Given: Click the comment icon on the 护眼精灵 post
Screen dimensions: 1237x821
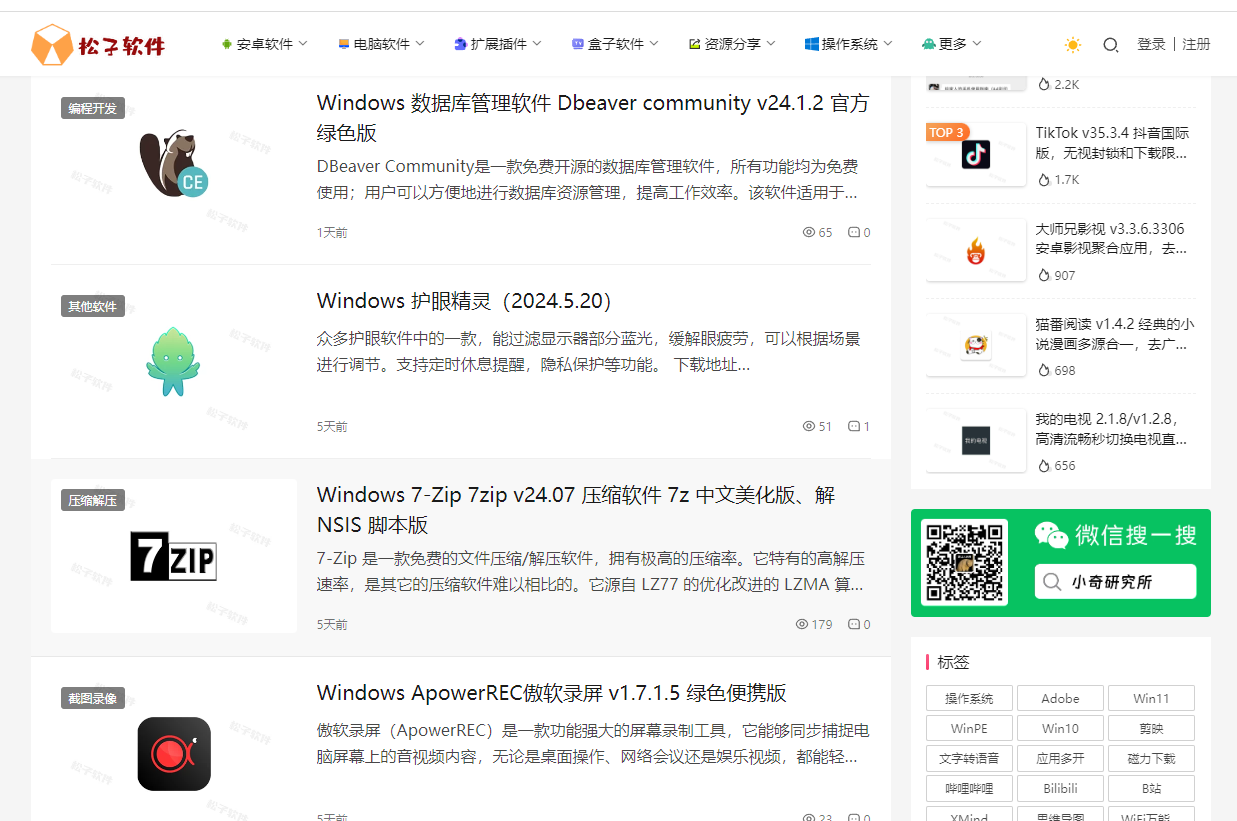Looking at the screenshot, I should (854, 426).
